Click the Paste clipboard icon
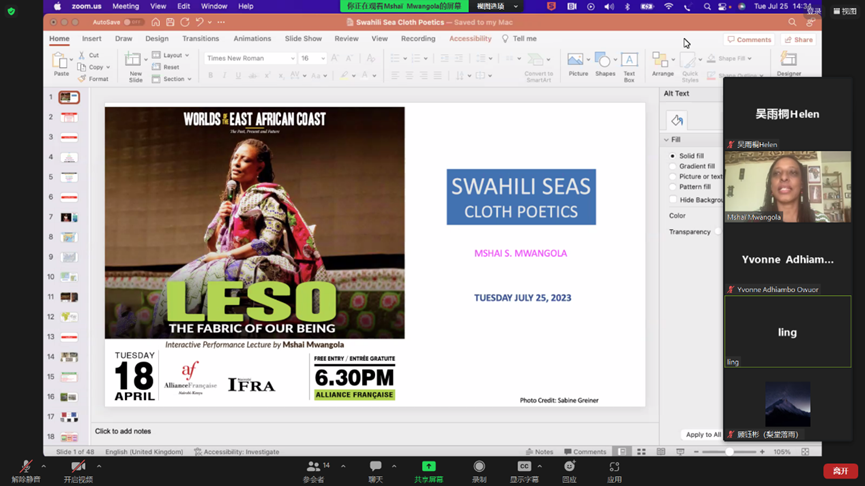Image resolution: width=865 pixels, height=486 pixels. [62, 62]
